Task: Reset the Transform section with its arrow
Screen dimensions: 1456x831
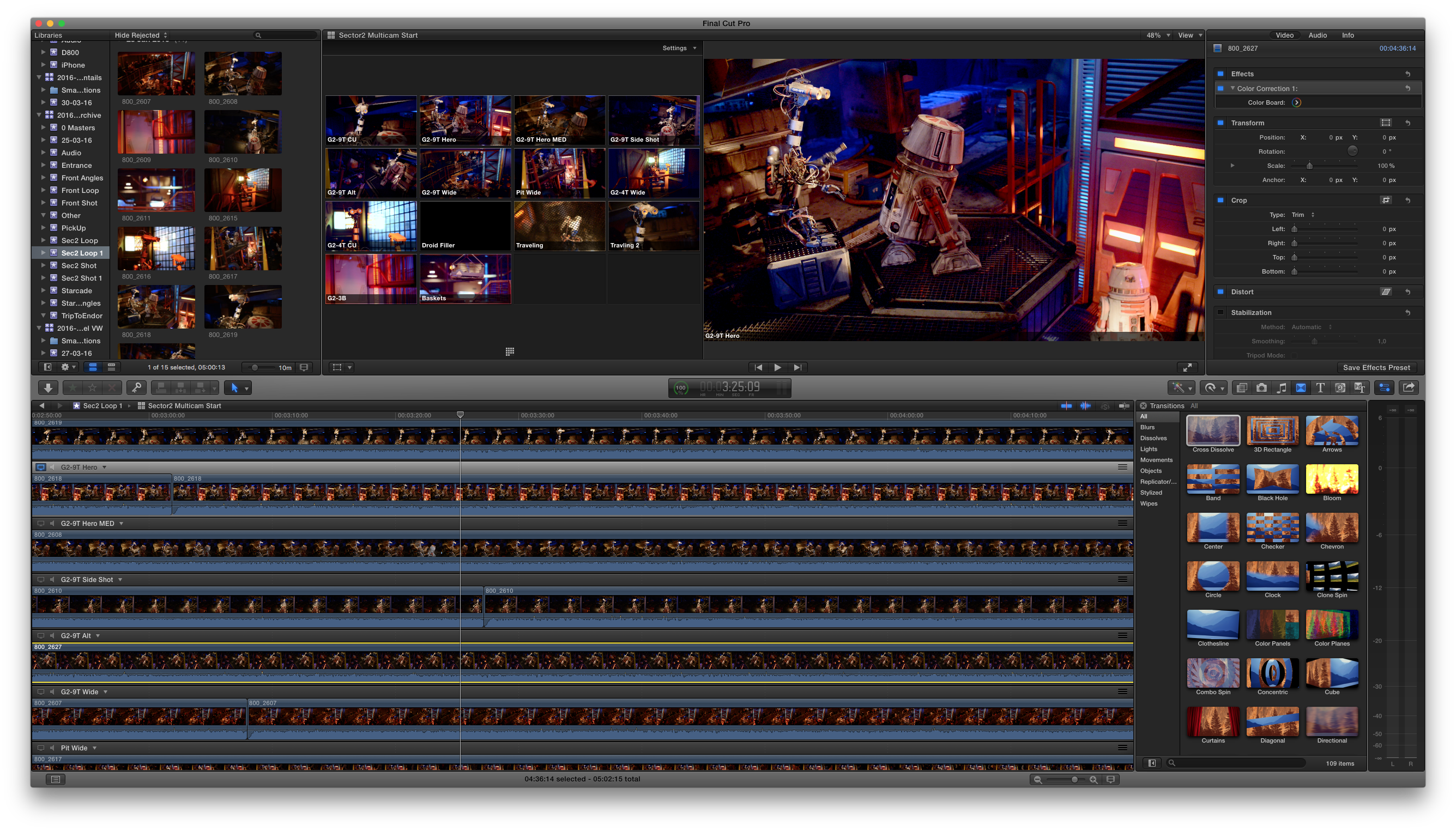Action: pos(1407,123)
